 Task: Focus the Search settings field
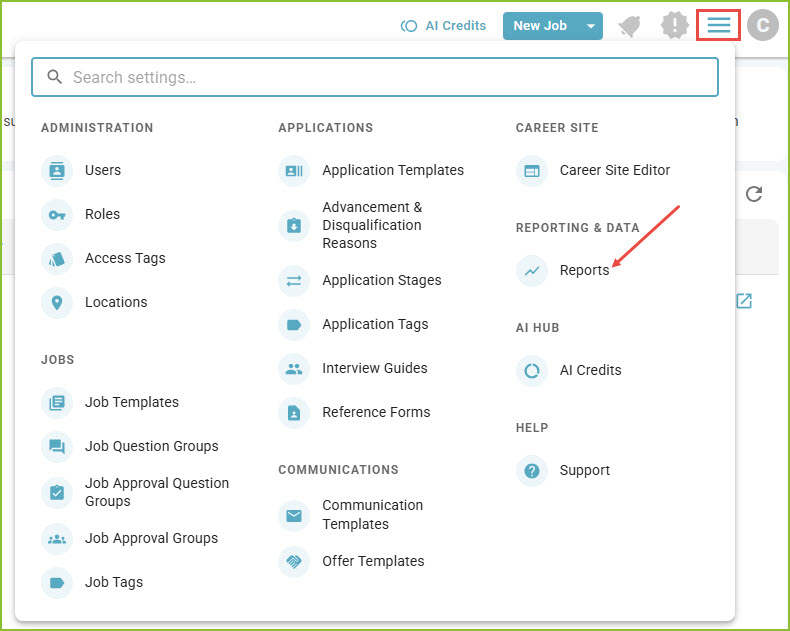coord(375,77)
